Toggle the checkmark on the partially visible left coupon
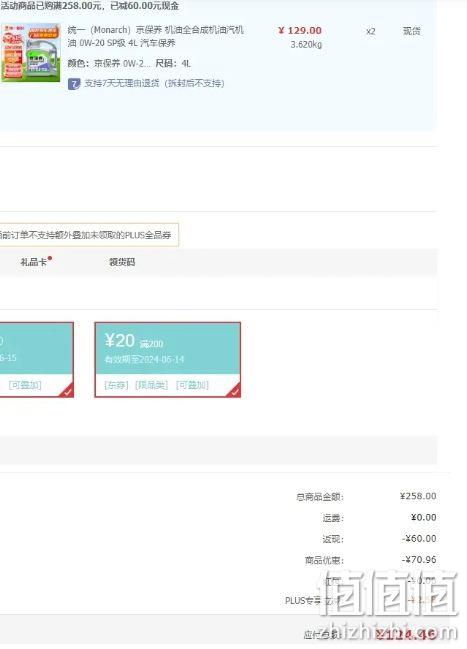Viewport: 467px width, 649px height. point(67,391)
